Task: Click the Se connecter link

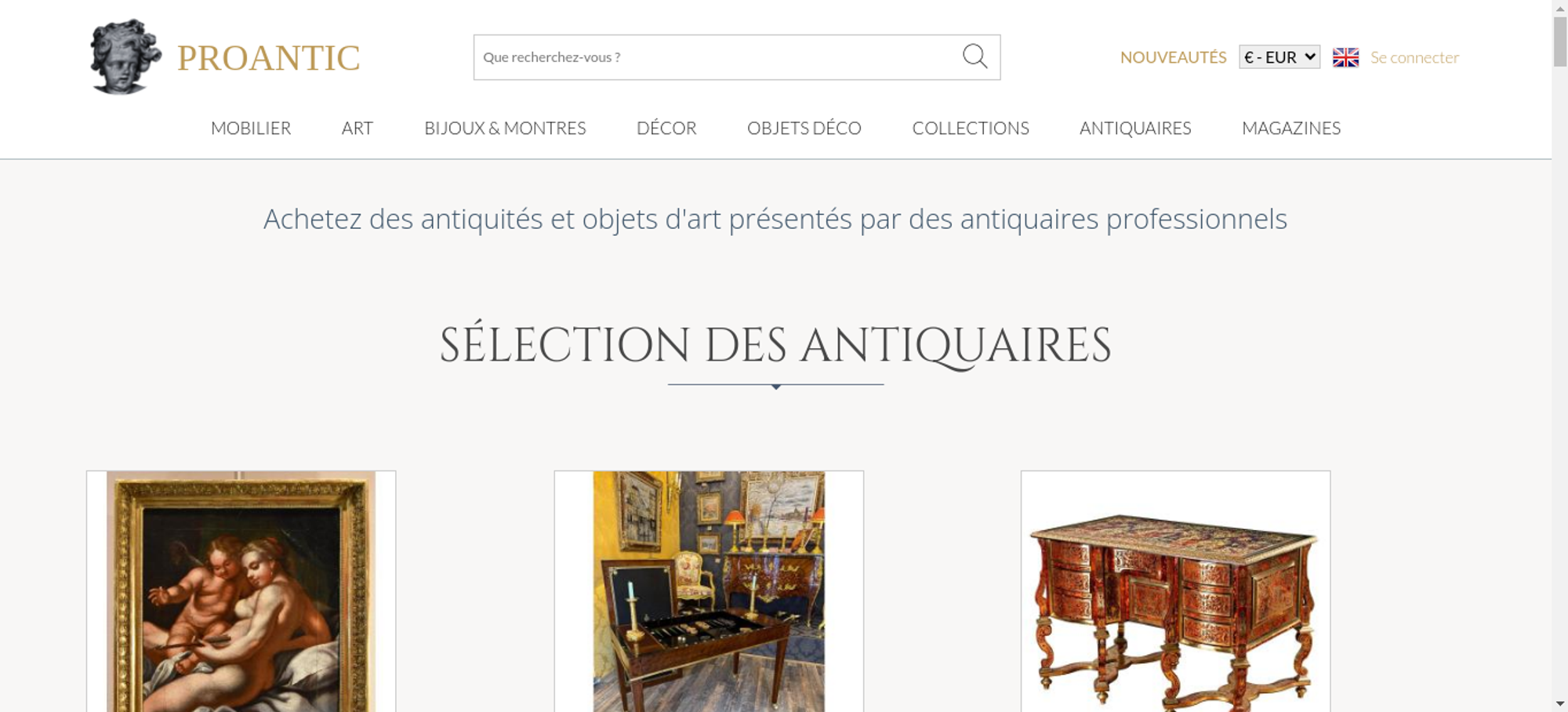Action: click(x=1414, y=57)
